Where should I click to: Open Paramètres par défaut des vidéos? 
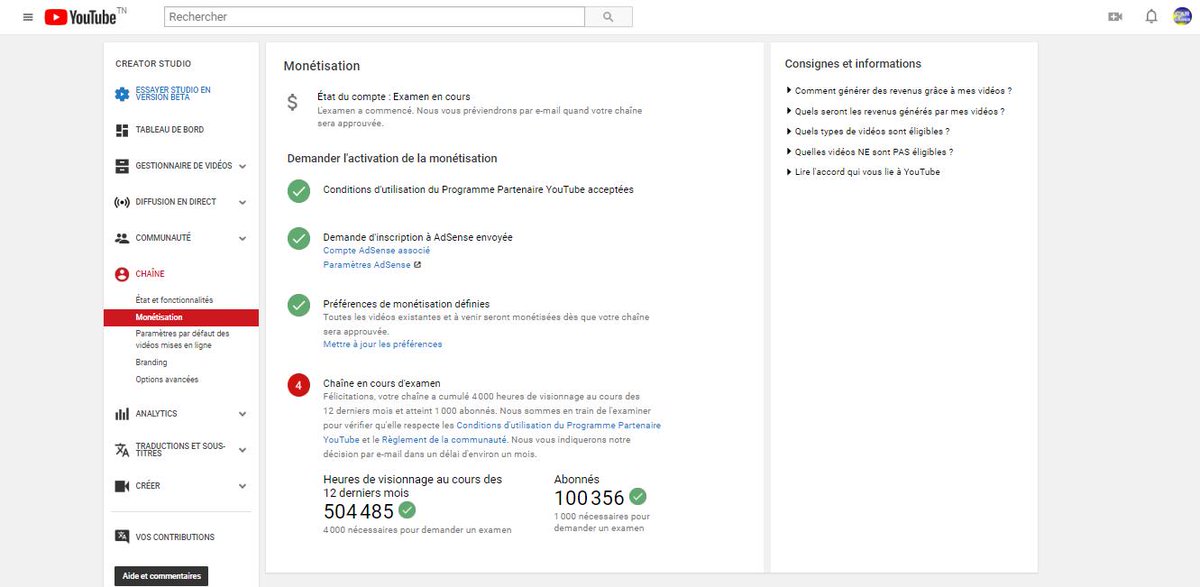(182, 339)
